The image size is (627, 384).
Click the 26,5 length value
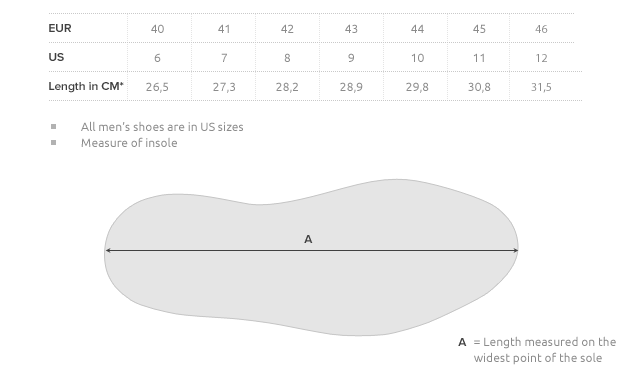pos(157,87)
